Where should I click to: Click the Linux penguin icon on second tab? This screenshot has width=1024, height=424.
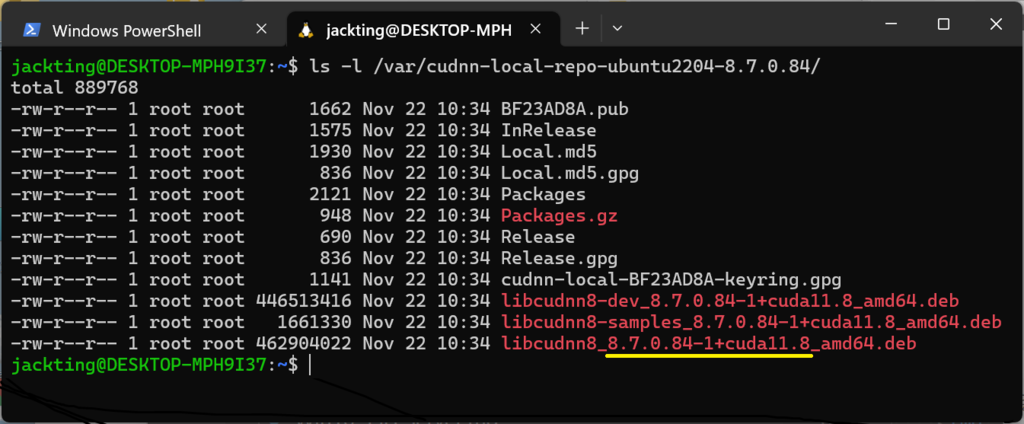[x=305, y=30]
